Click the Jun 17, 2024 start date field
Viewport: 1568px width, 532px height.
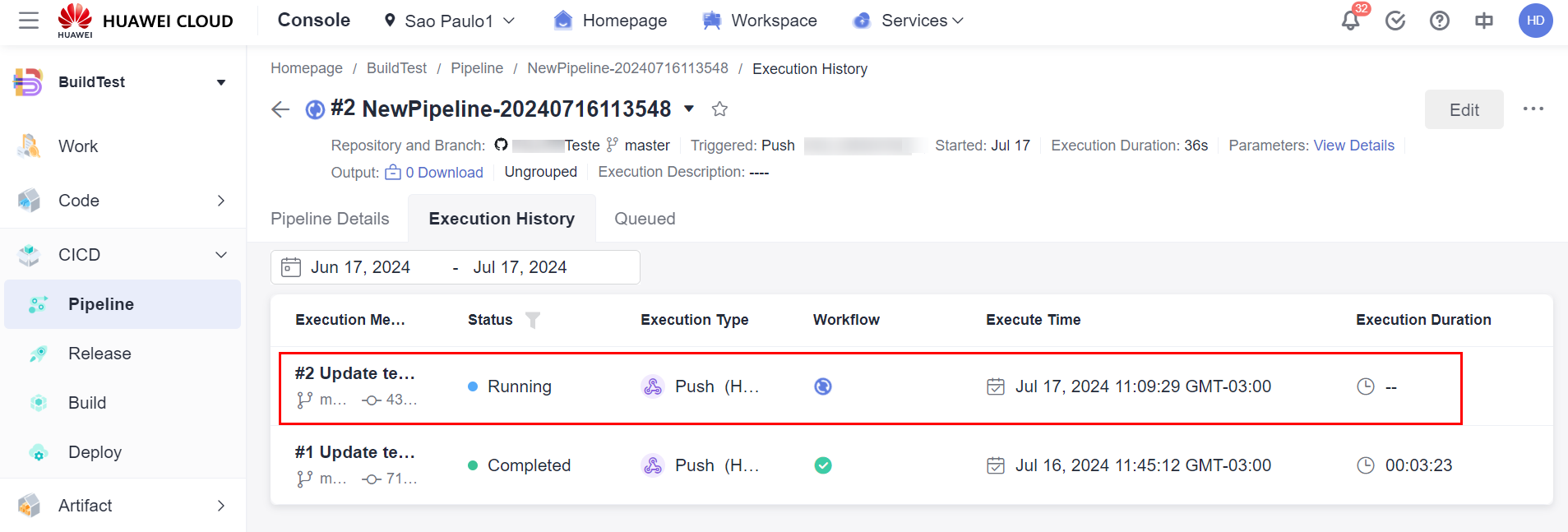click(x=360, y=267)
